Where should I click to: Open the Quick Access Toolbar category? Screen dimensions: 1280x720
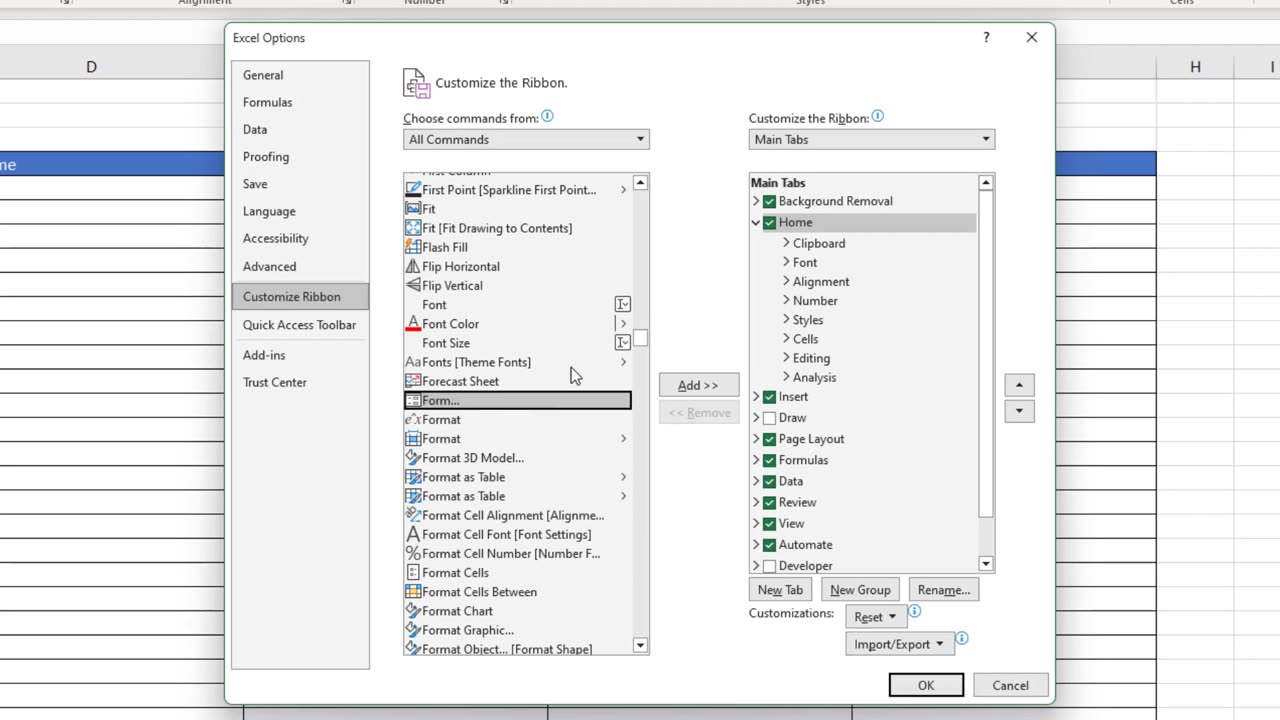click(300, 325)
